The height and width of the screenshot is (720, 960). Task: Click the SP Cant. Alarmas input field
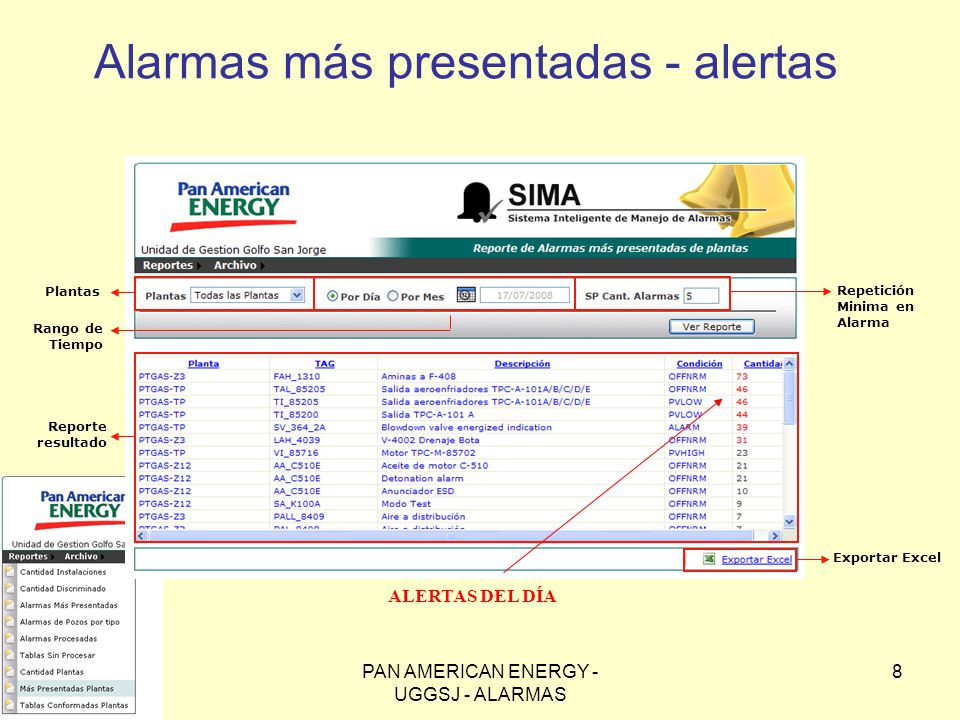[x=701, y=296]
